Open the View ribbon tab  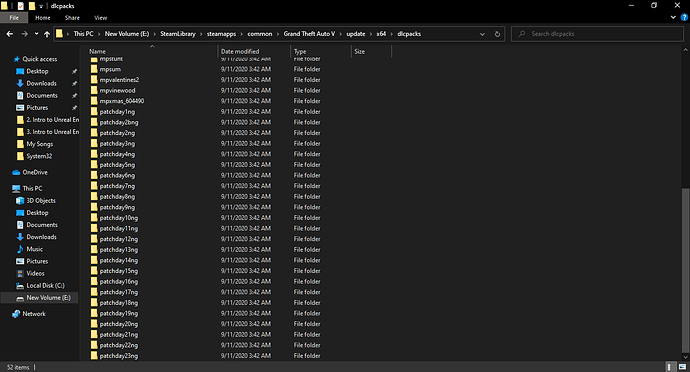pyautogui.click(x=100, y=18)
